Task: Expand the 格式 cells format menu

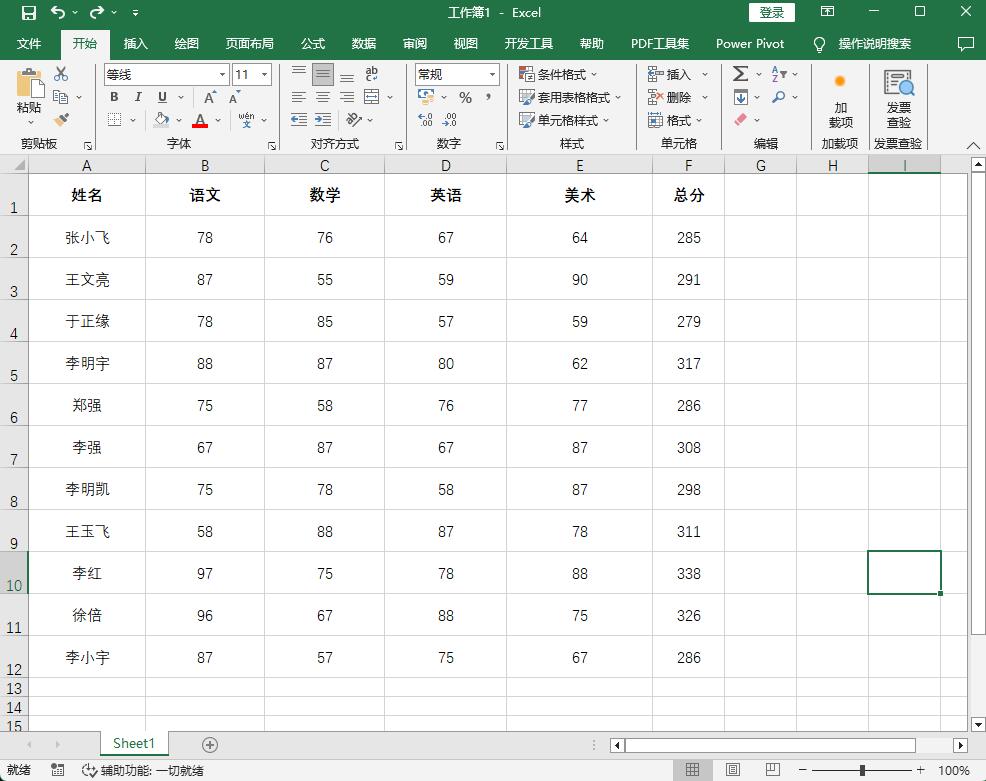Action: click(675, 119)
